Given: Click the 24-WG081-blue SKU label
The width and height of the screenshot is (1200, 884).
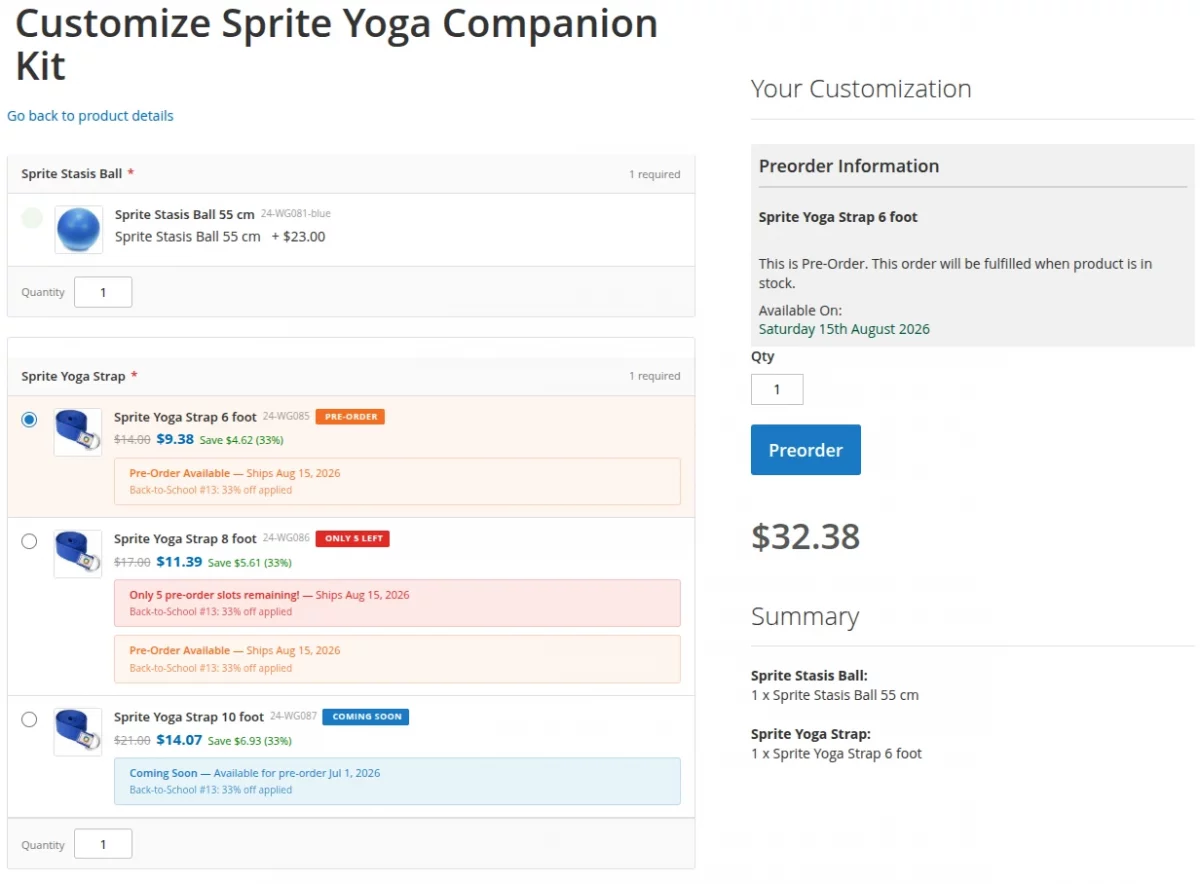Looking at the screenshot, I should [296, 214].
